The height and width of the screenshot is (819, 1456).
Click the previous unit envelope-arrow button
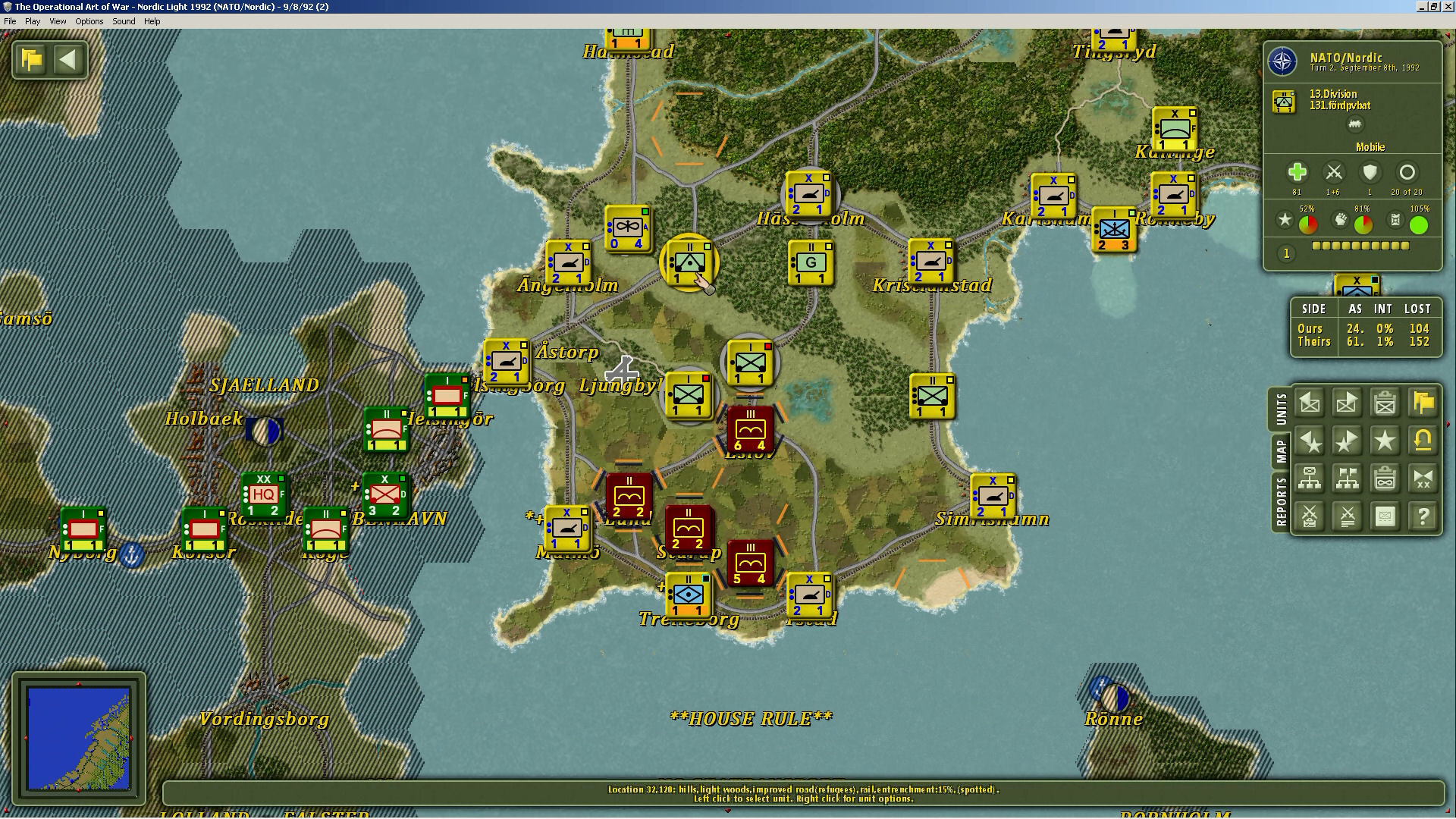[1310, 403]
